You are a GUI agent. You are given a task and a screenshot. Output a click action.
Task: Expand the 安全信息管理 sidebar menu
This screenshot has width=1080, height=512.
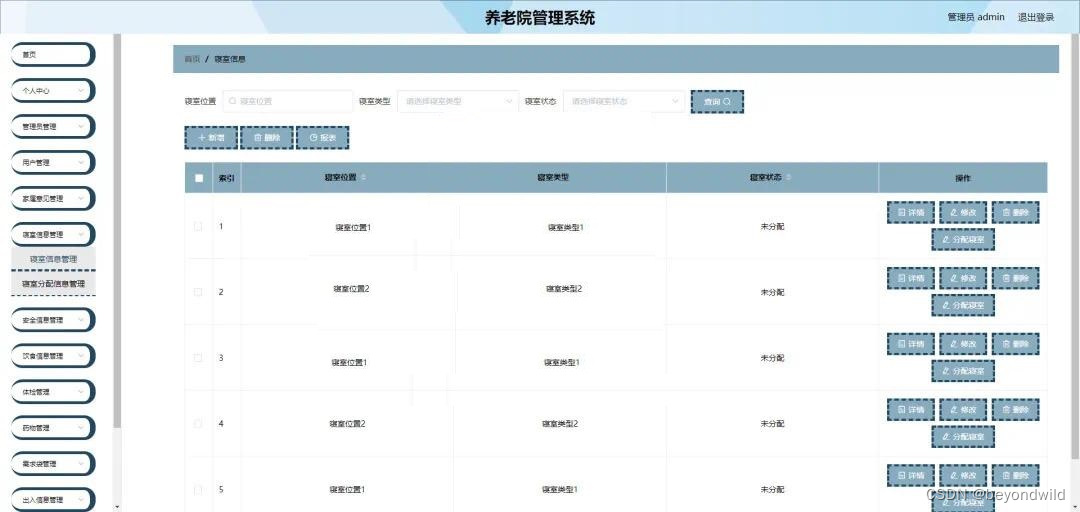click(x=52, y=320)
